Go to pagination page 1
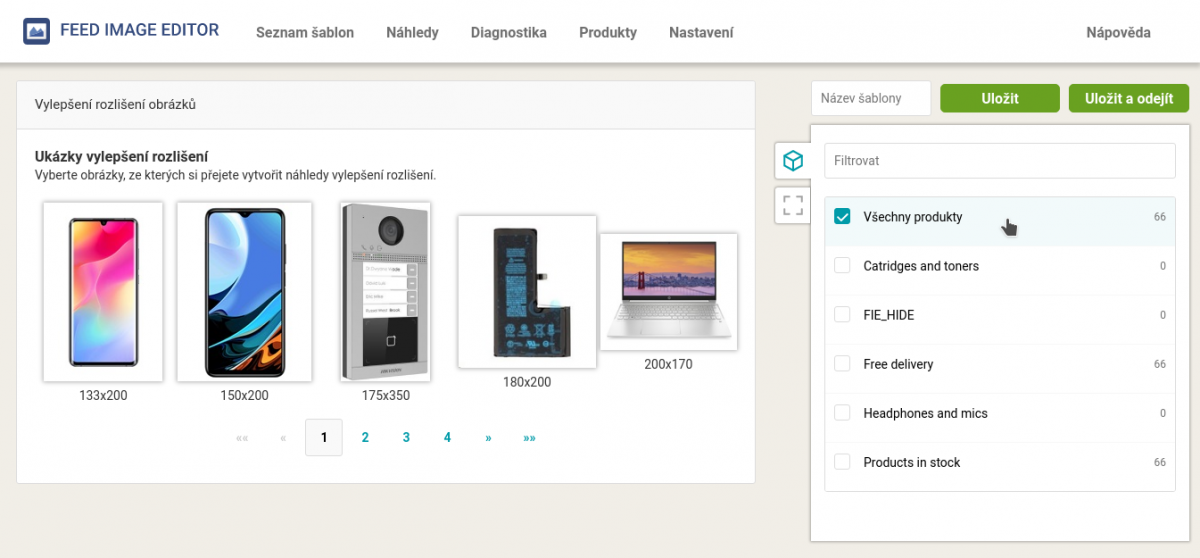This screenshot has width=1200, height=558. tap(323, 437)
